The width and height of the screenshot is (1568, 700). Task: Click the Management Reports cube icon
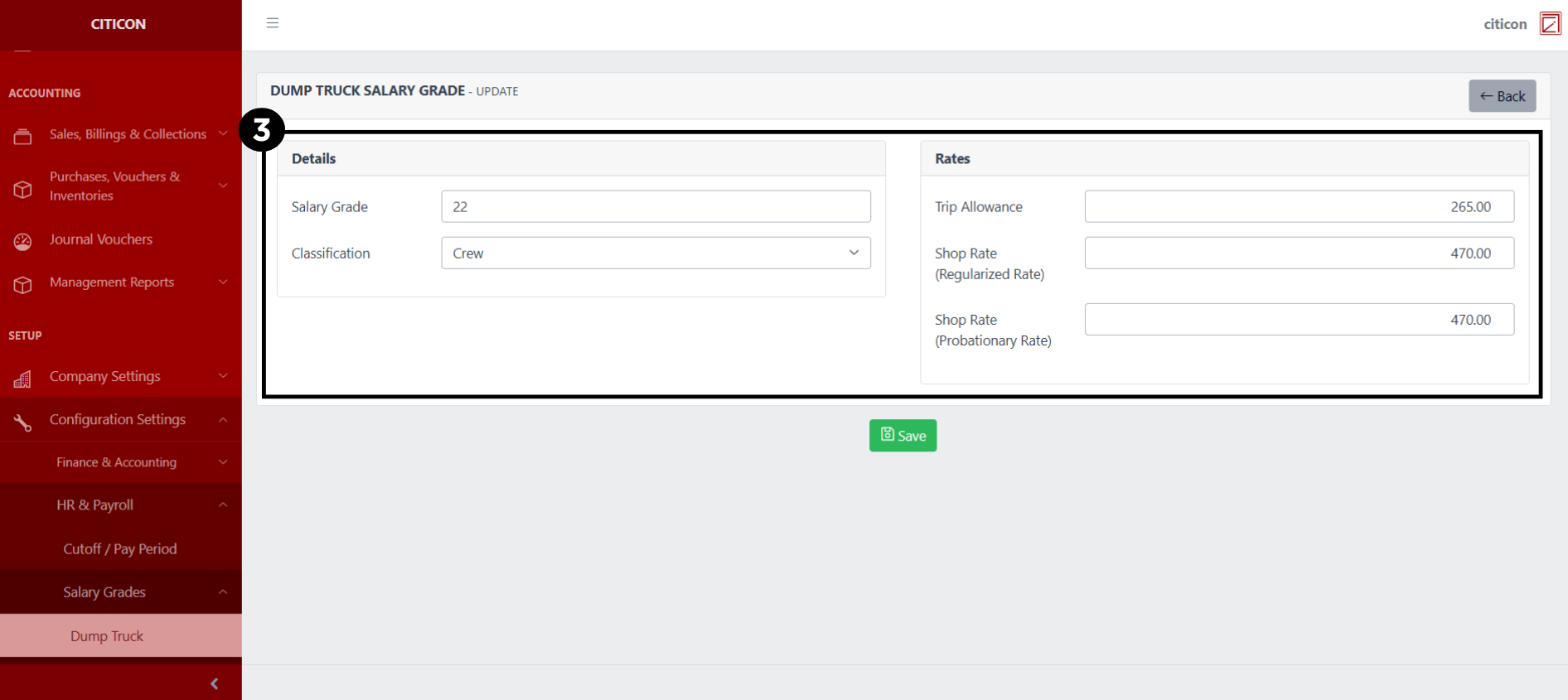[x=22, y=284]
